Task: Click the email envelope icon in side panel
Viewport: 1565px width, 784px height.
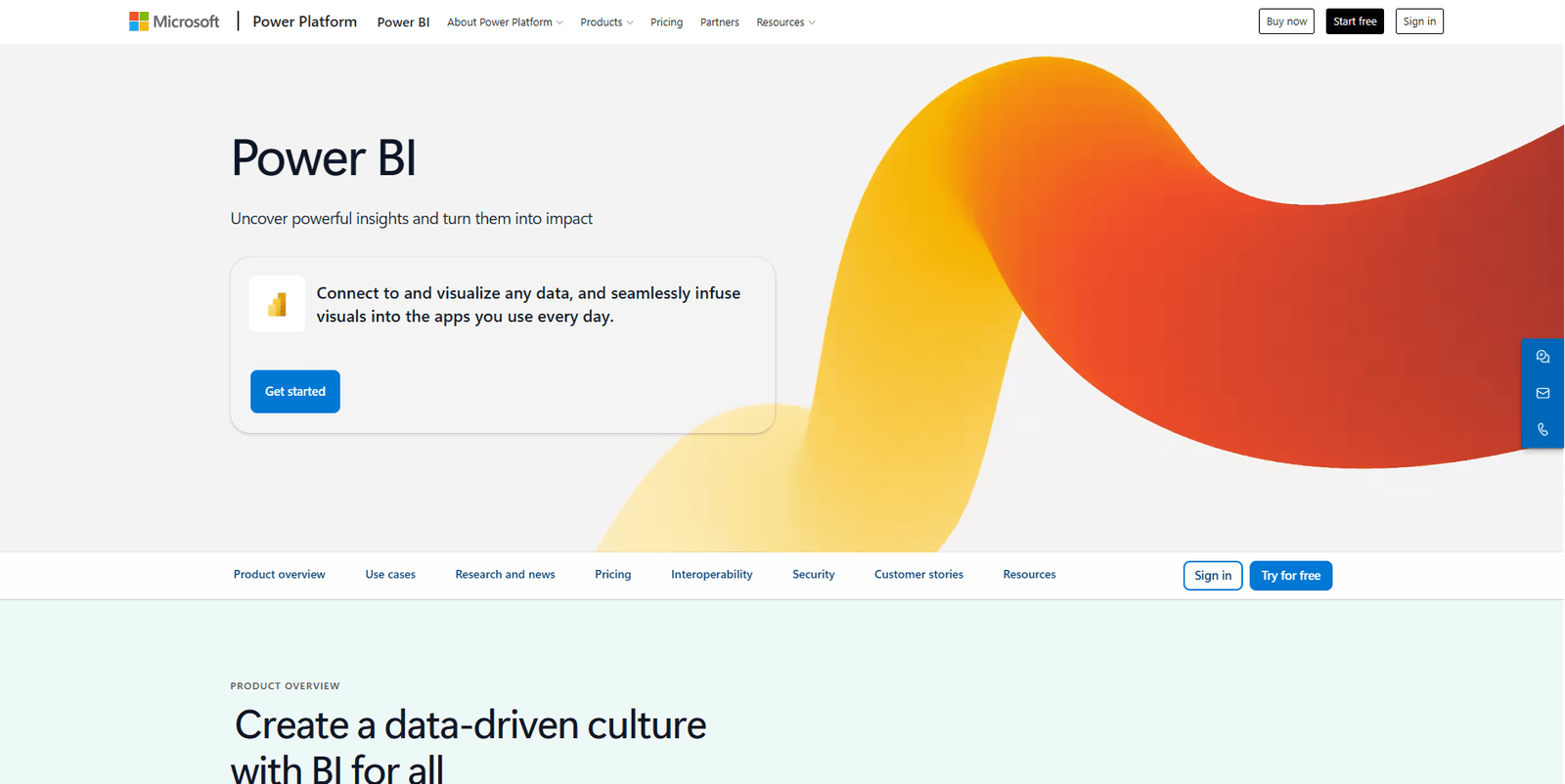Action: 1543,393
